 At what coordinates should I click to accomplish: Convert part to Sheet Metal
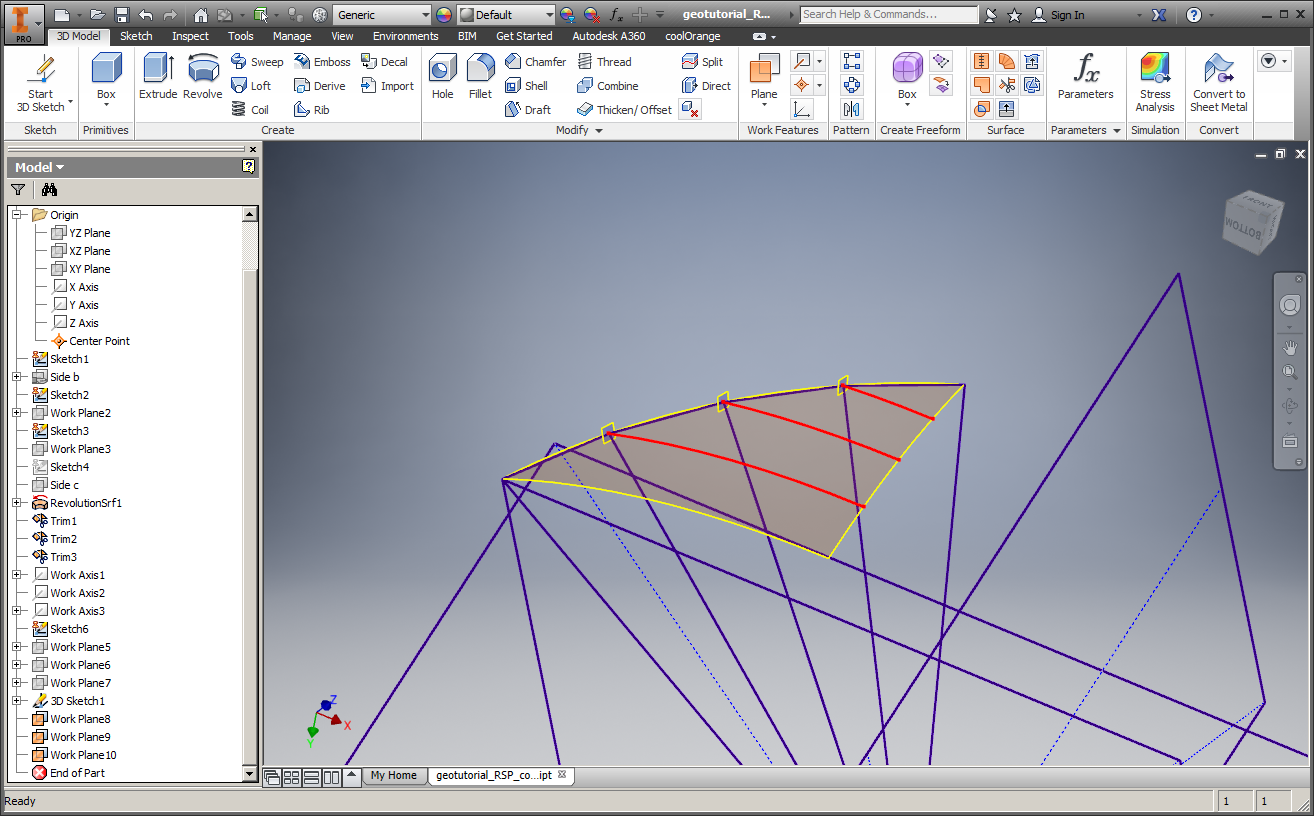point(1219,83)
